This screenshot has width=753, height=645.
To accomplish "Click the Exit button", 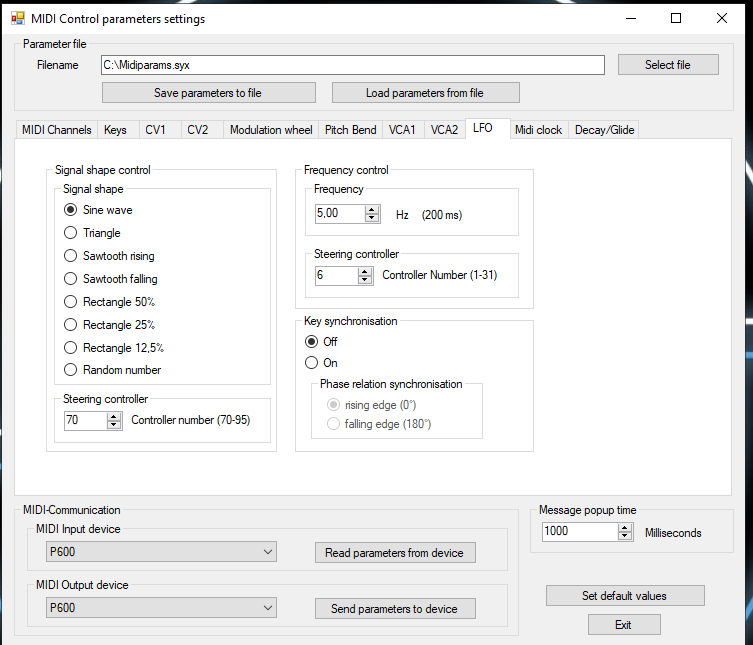I will 624,625.
